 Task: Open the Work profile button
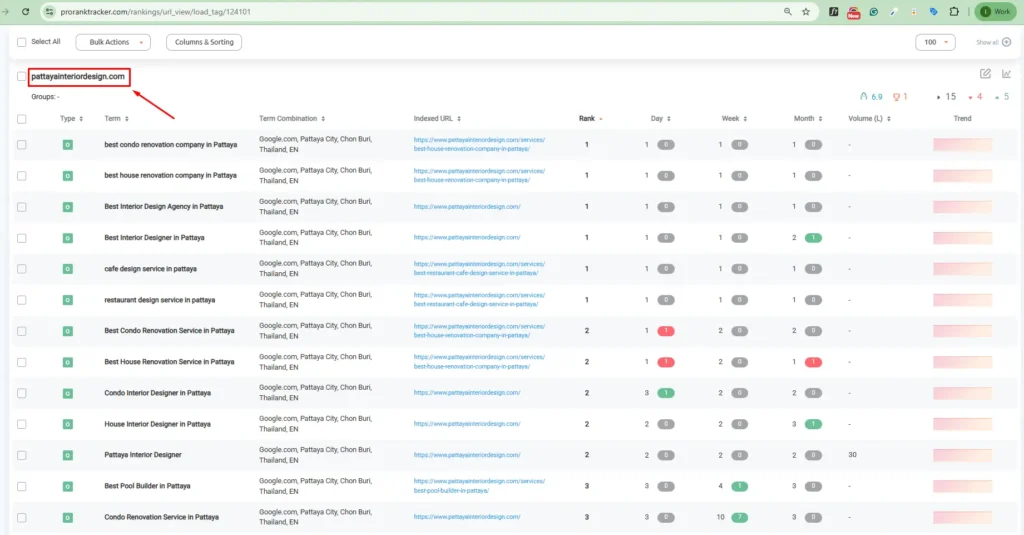(996, 12)
